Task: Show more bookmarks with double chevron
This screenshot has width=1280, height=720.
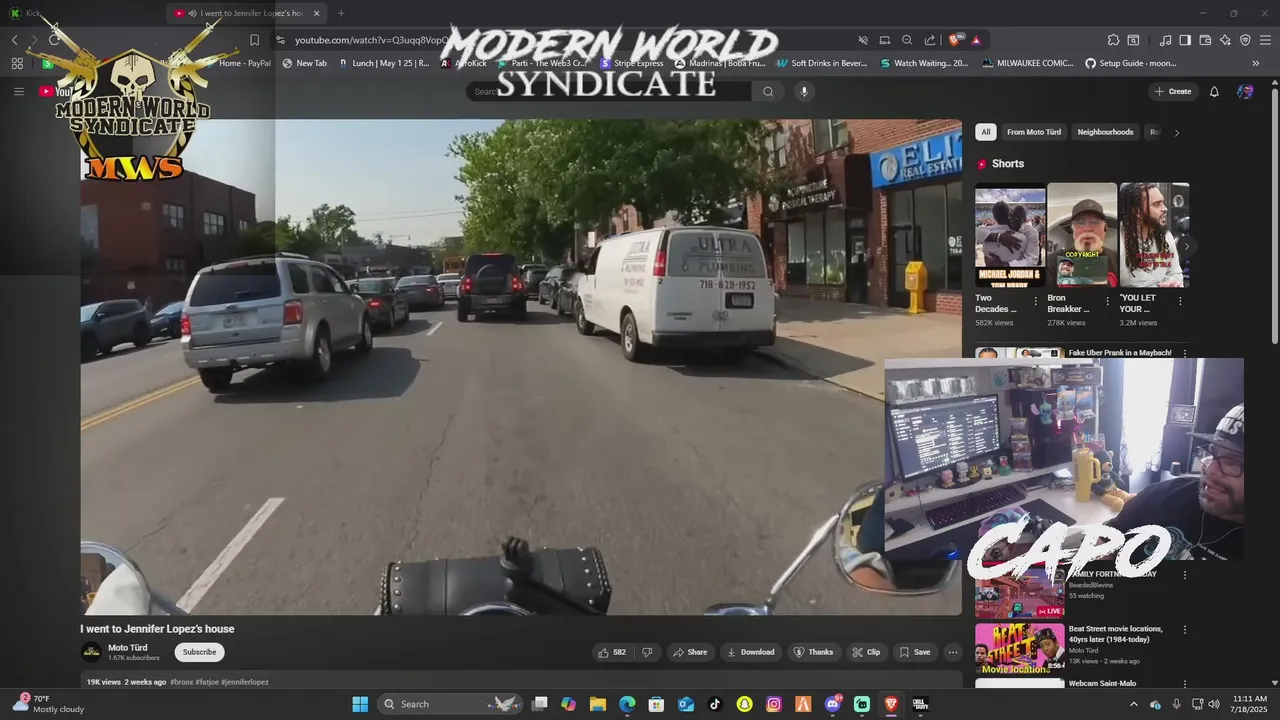Action: (1256, 63)
